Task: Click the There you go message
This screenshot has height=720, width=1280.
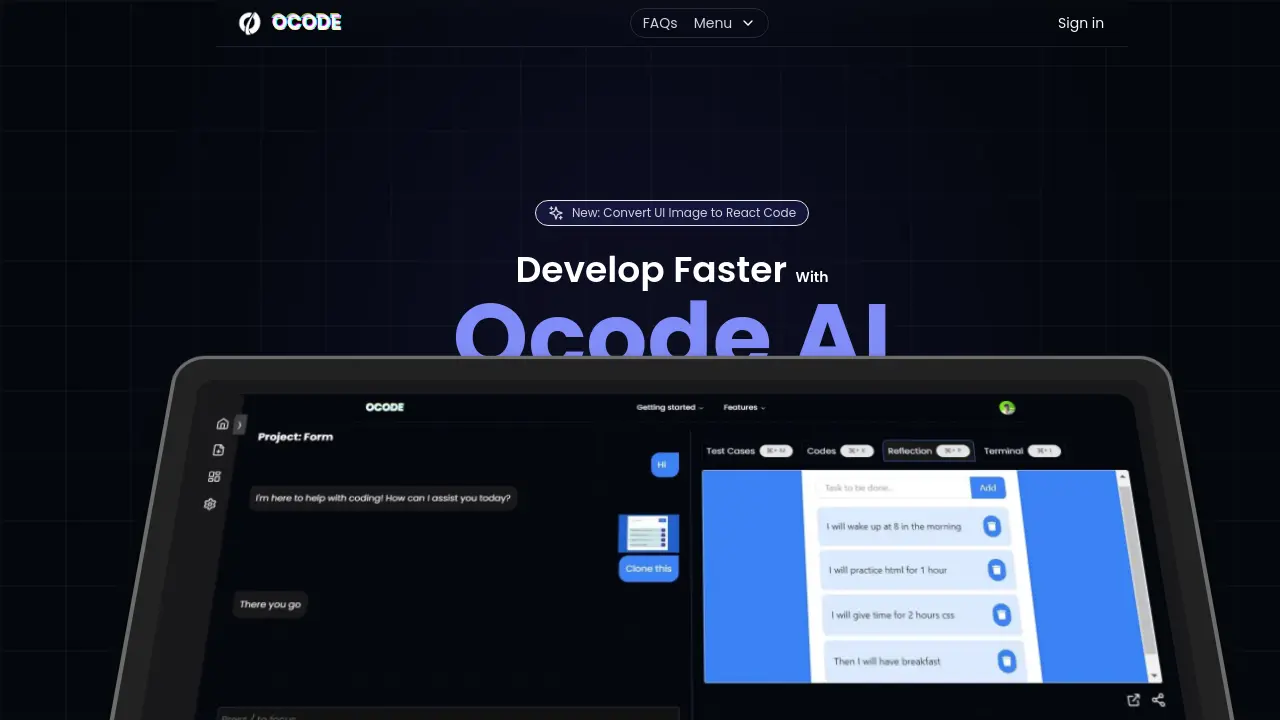Action: [270, 604]
